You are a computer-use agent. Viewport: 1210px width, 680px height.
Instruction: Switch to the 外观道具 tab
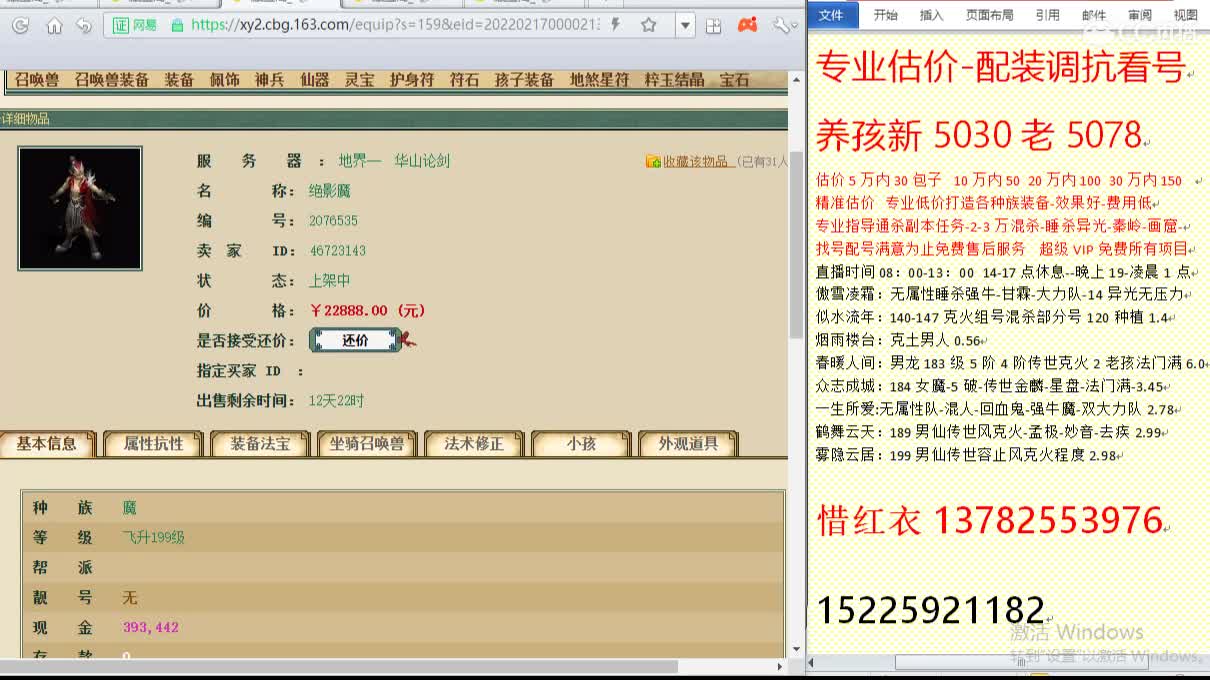[688, 444]
